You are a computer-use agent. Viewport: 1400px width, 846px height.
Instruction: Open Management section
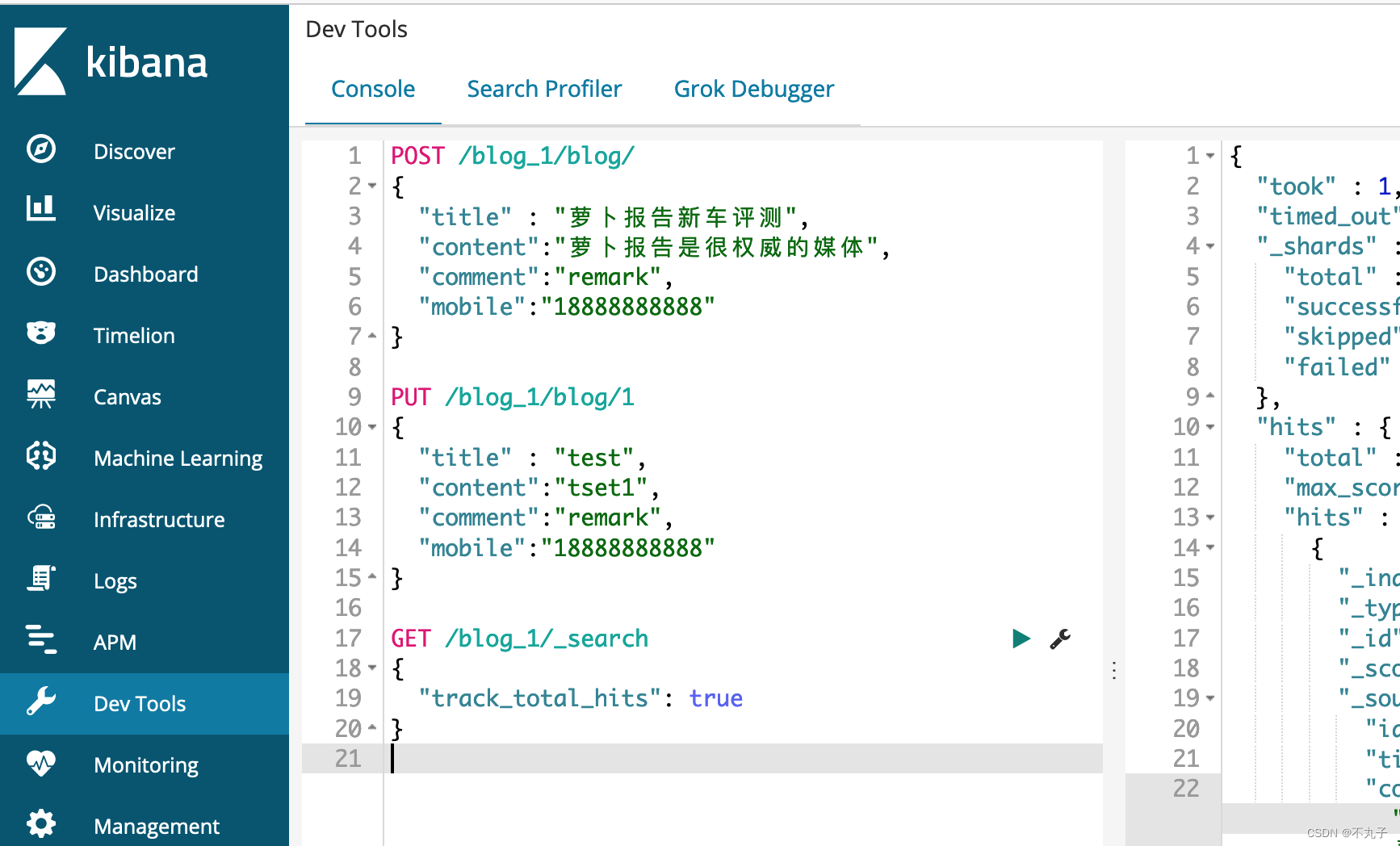point(157,827)
